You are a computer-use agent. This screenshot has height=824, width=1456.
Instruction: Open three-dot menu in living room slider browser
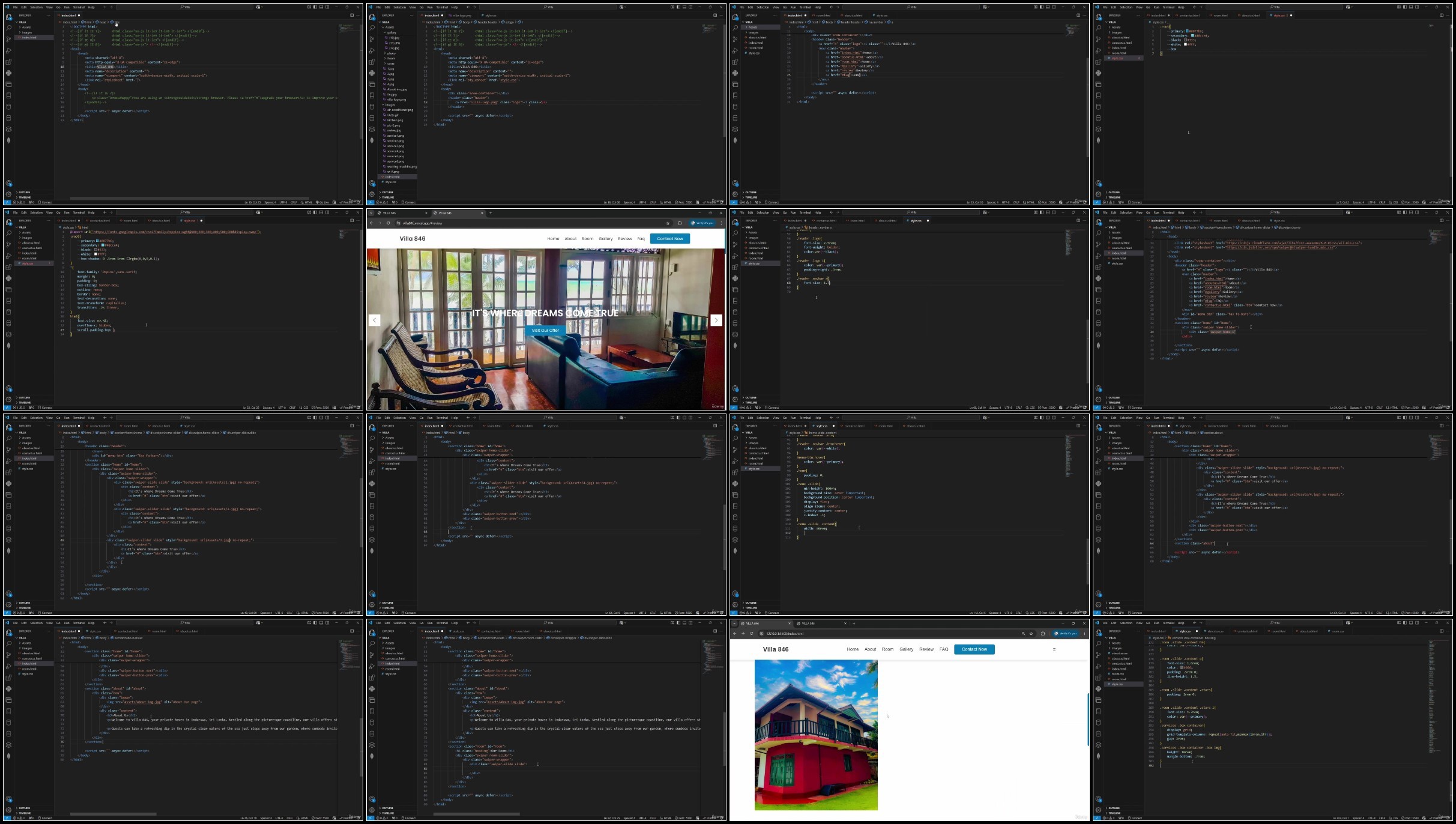click(x=721, y=223)
